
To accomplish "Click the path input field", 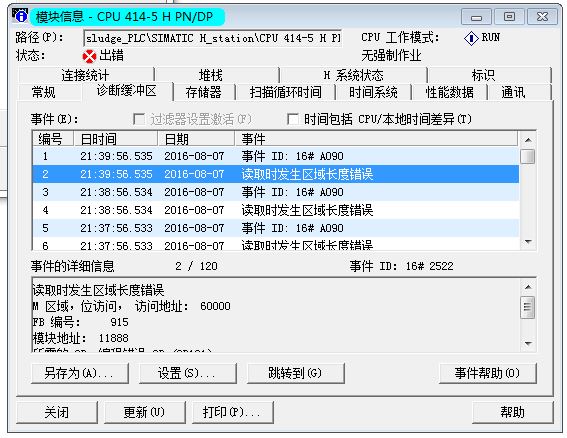I will pyautogui.click(x=213, y=38).
